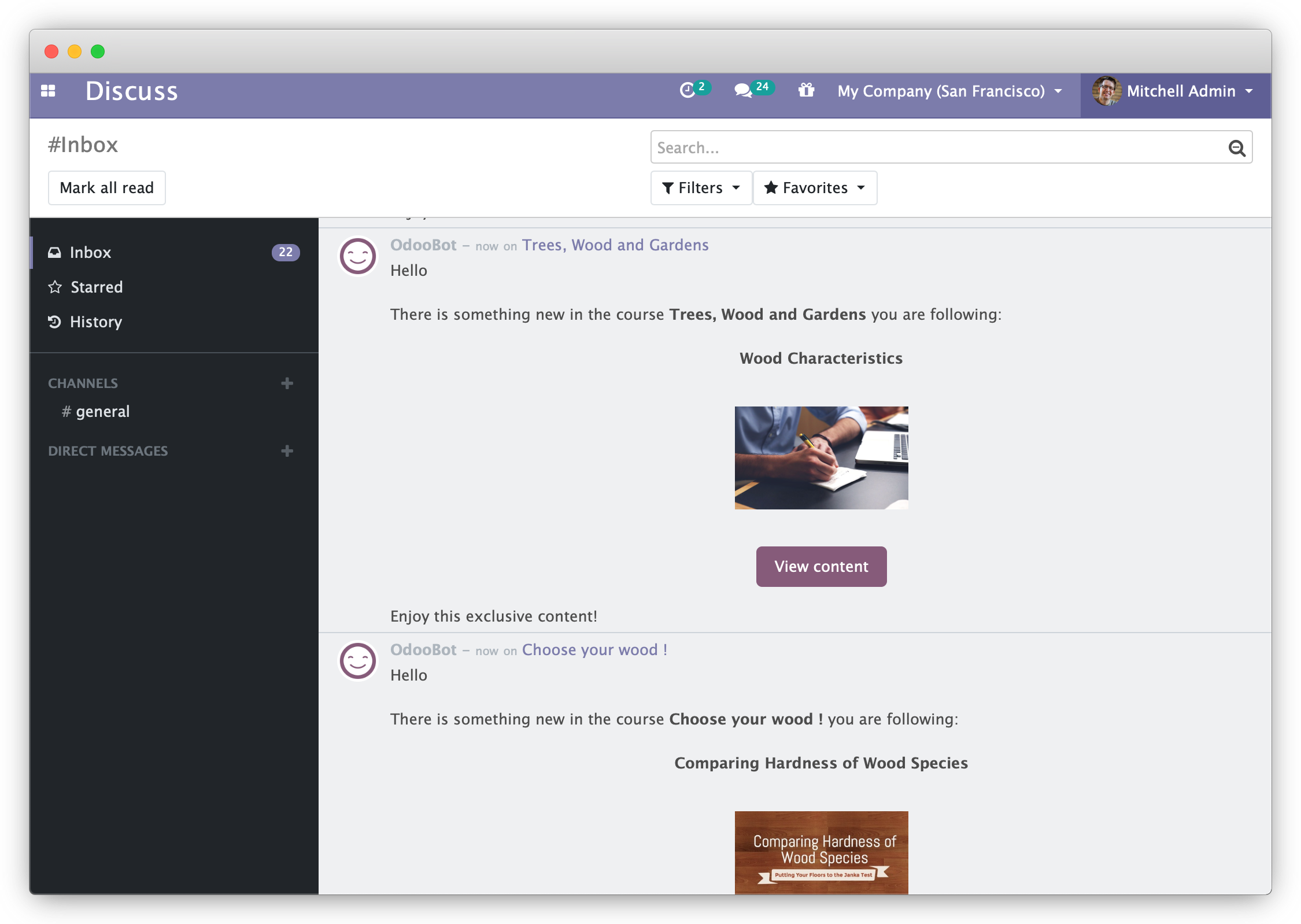Image resolution: width=1301 pixels, height=924 pixels.
Task: Expand the Favorites dropdown
Action: pyautogui.click(x=814, y=188)
